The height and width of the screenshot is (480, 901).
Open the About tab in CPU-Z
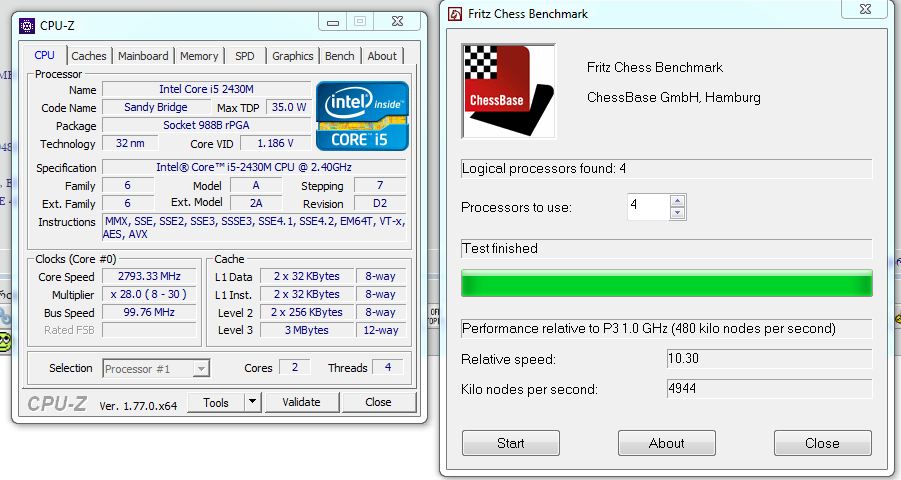[382, 56]
